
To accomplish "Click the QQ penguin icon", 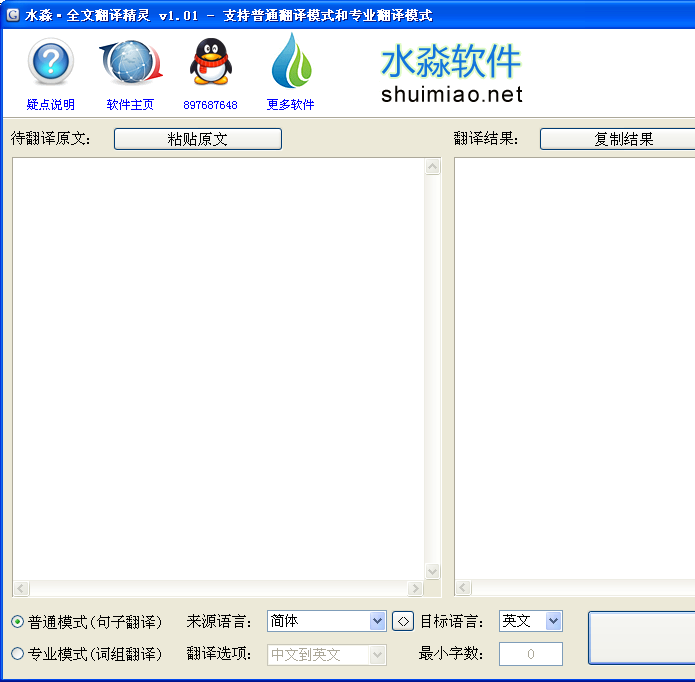I will click(210, 62).
